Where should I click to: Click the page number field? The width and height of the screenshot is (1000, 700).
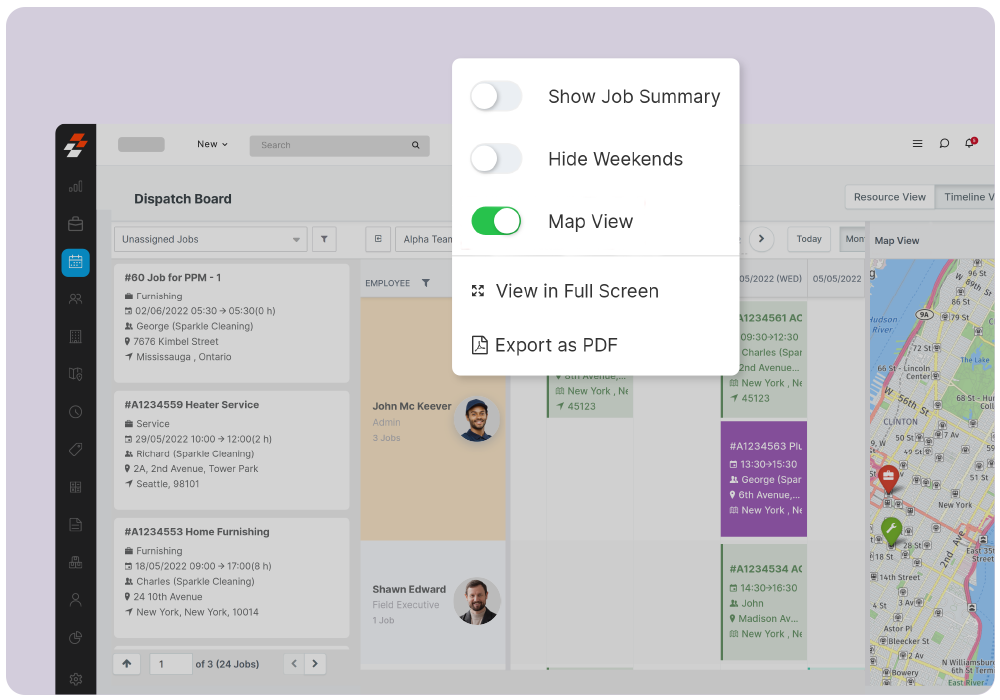tap(171, 664)
